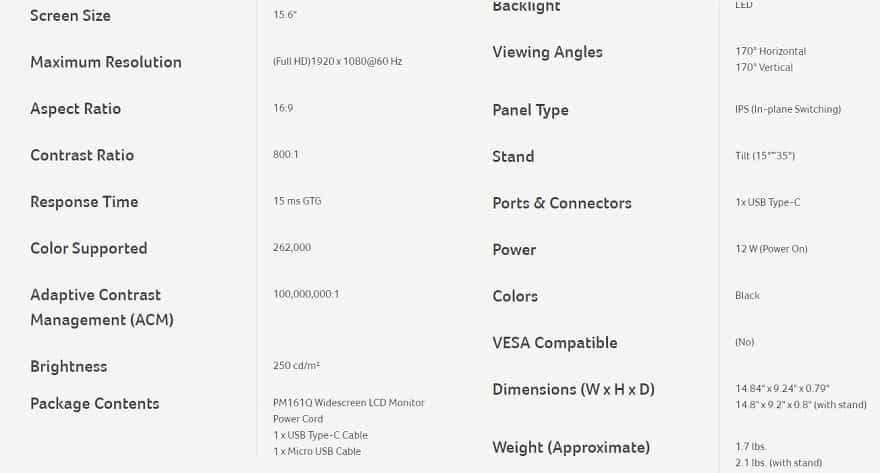Select the Brightness label
Screen dimensions: 880x473
point(68,366)
